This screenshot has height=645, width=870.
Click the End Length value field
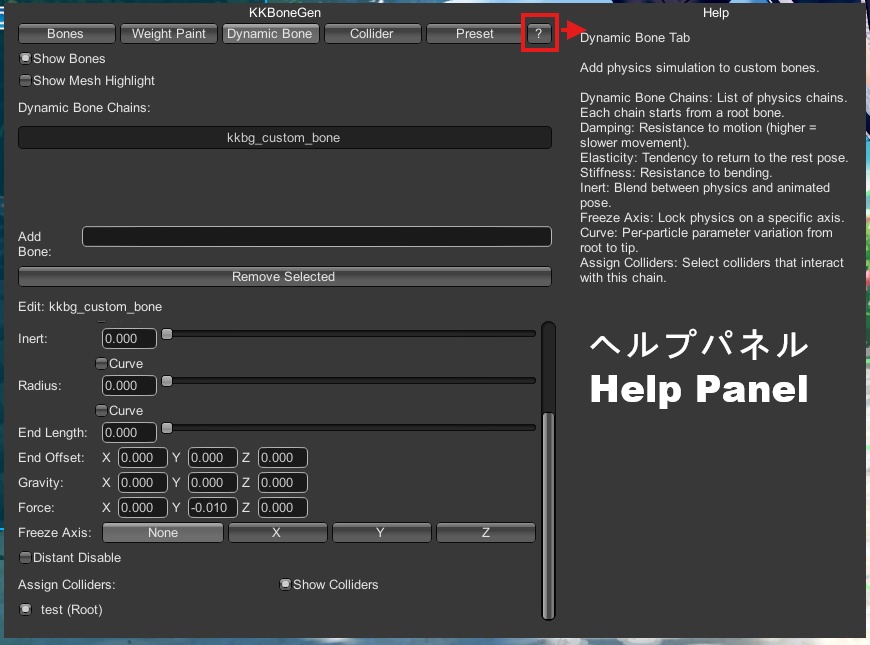[129, 433]
